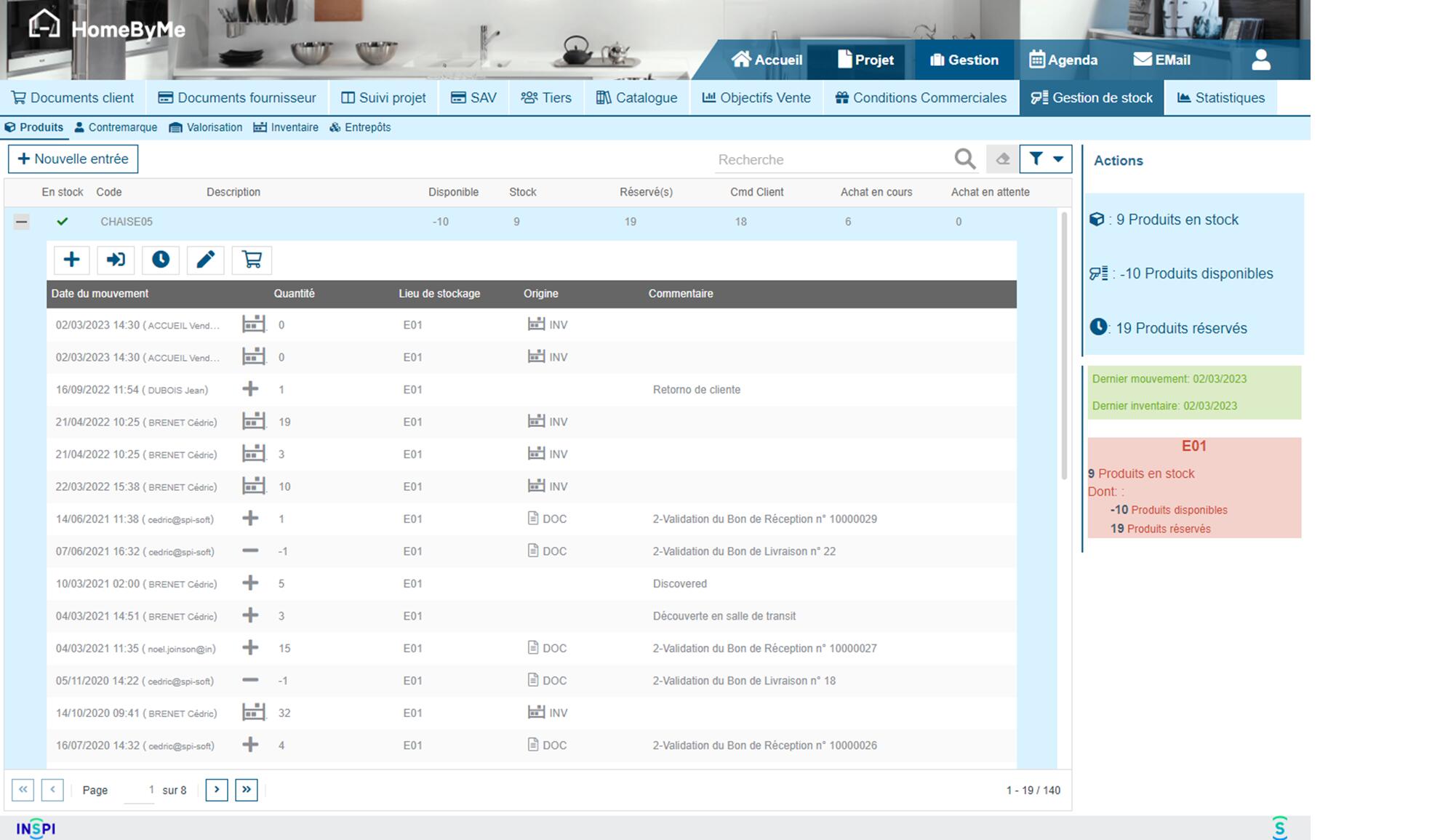The image size is (1440, 840).
Task: Click the plus icon to add stock movement
Action: (x=71, y=260)
